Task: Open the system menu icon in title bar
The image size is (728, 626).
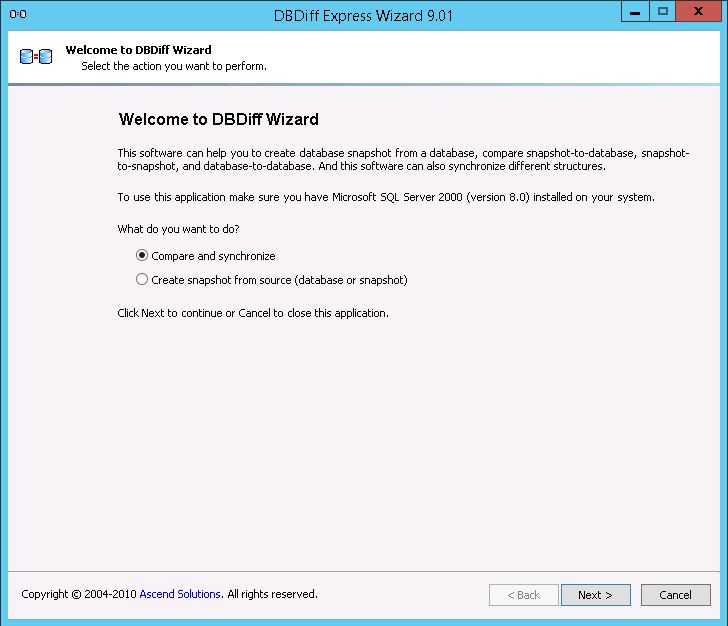Action: click(16, 14)
